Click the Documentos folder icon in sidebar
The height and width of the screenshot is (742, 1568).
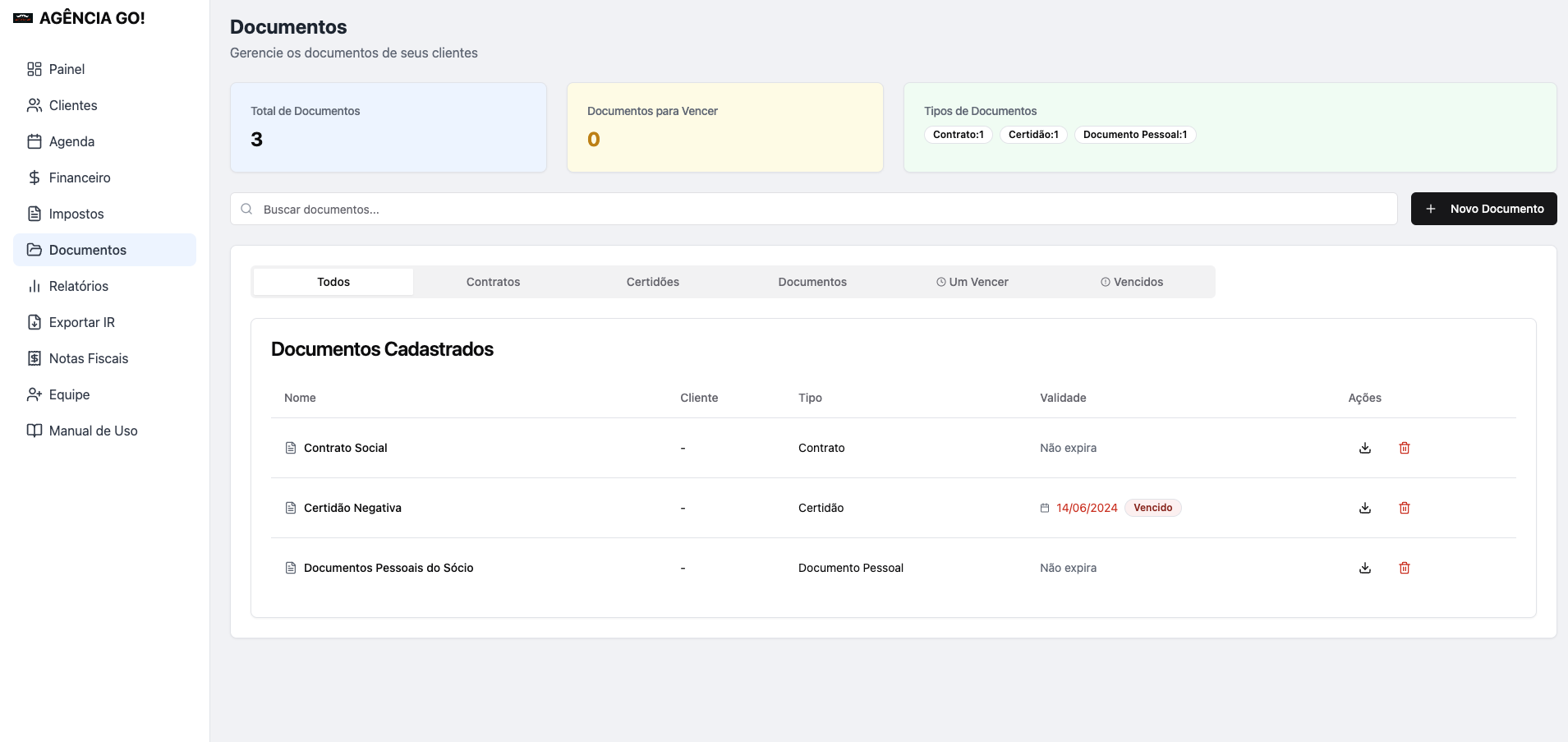[x=34, y=250]
